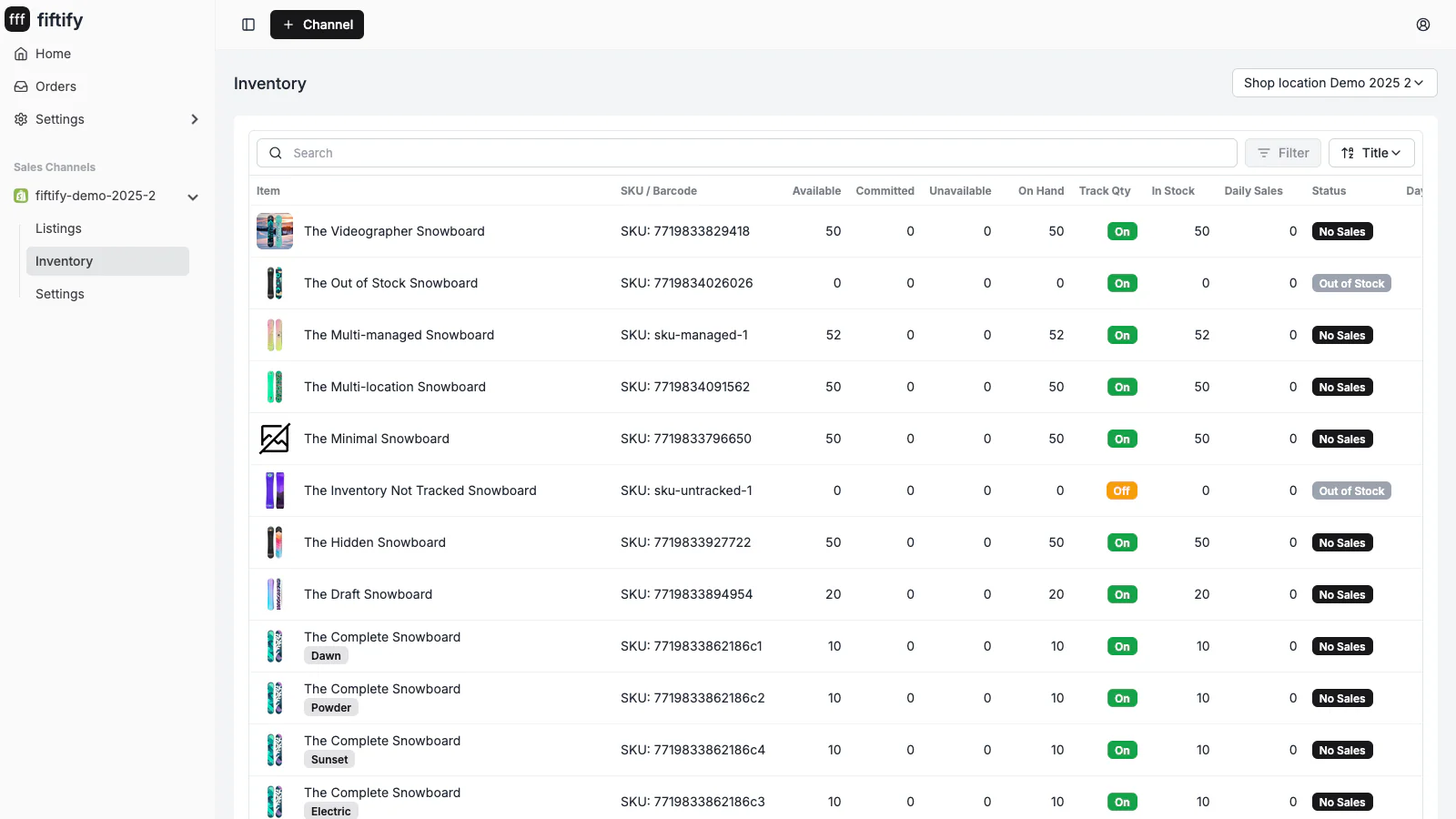Open the user account icon
The width and height of the screenshot is (1456, 819).
pos(1423,25)
